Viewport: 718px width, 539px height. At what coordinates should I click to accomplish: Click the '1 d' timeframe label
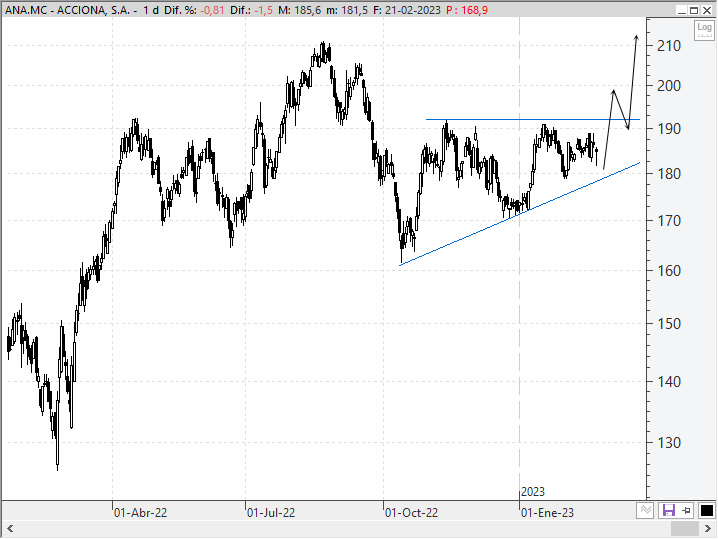point(151,10)
